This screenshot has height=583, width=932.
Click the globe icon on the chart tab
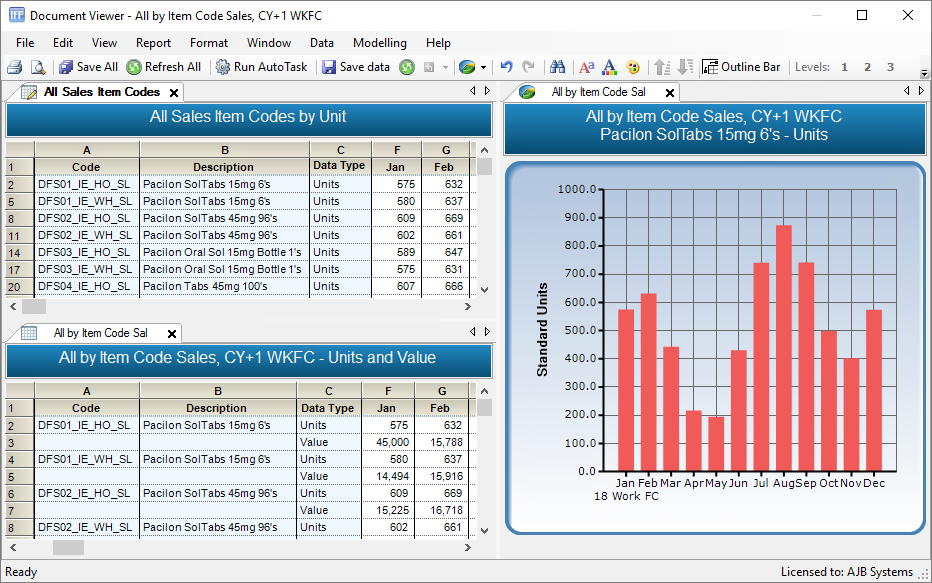[527, 92]
